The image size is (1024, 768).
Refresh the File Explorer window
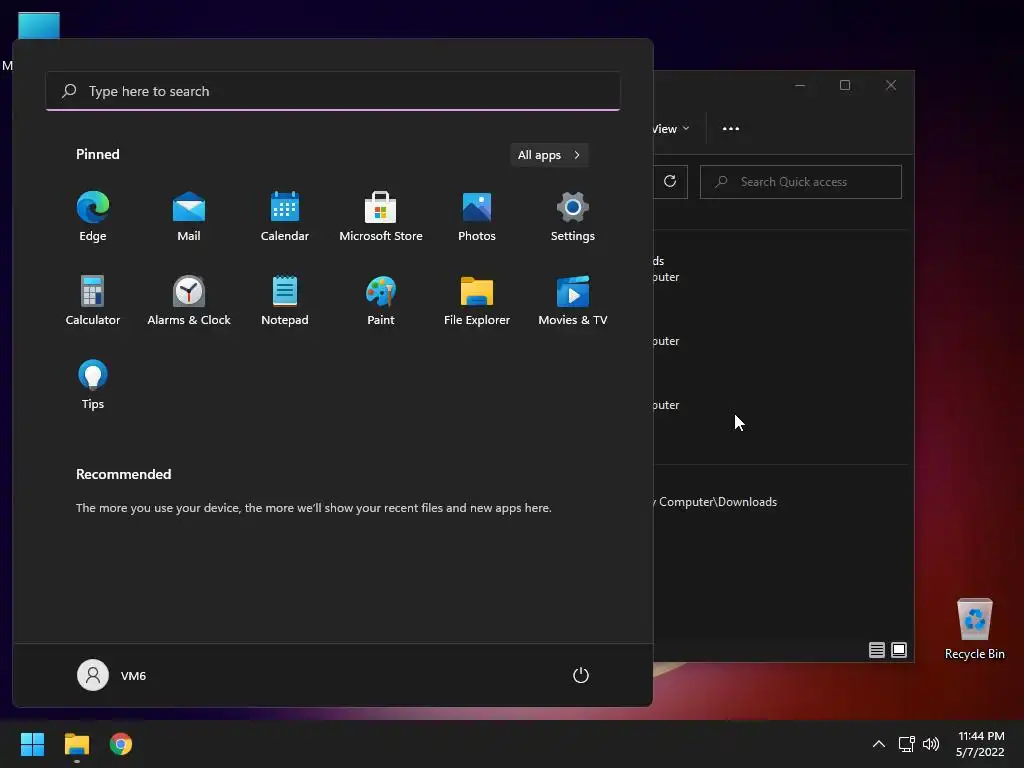point(670,182)
